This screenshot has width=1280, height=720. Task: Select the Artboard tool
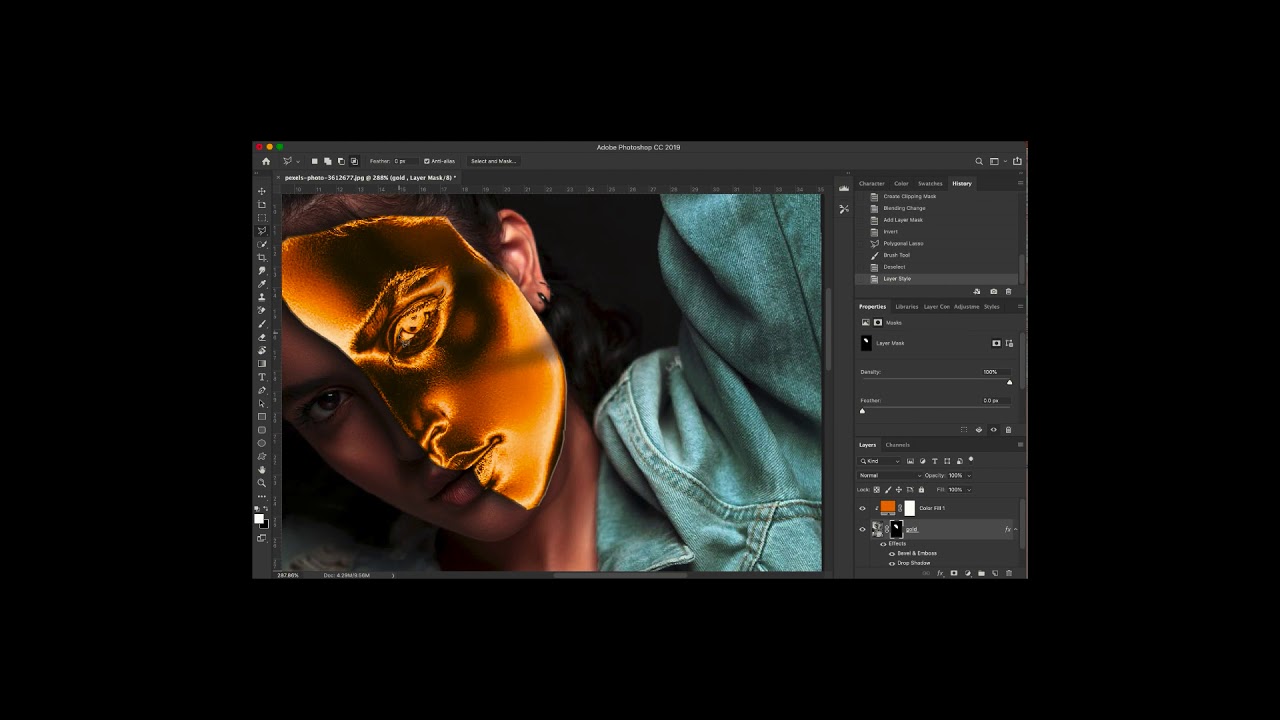pyautogui.click(x=262, y=204)
